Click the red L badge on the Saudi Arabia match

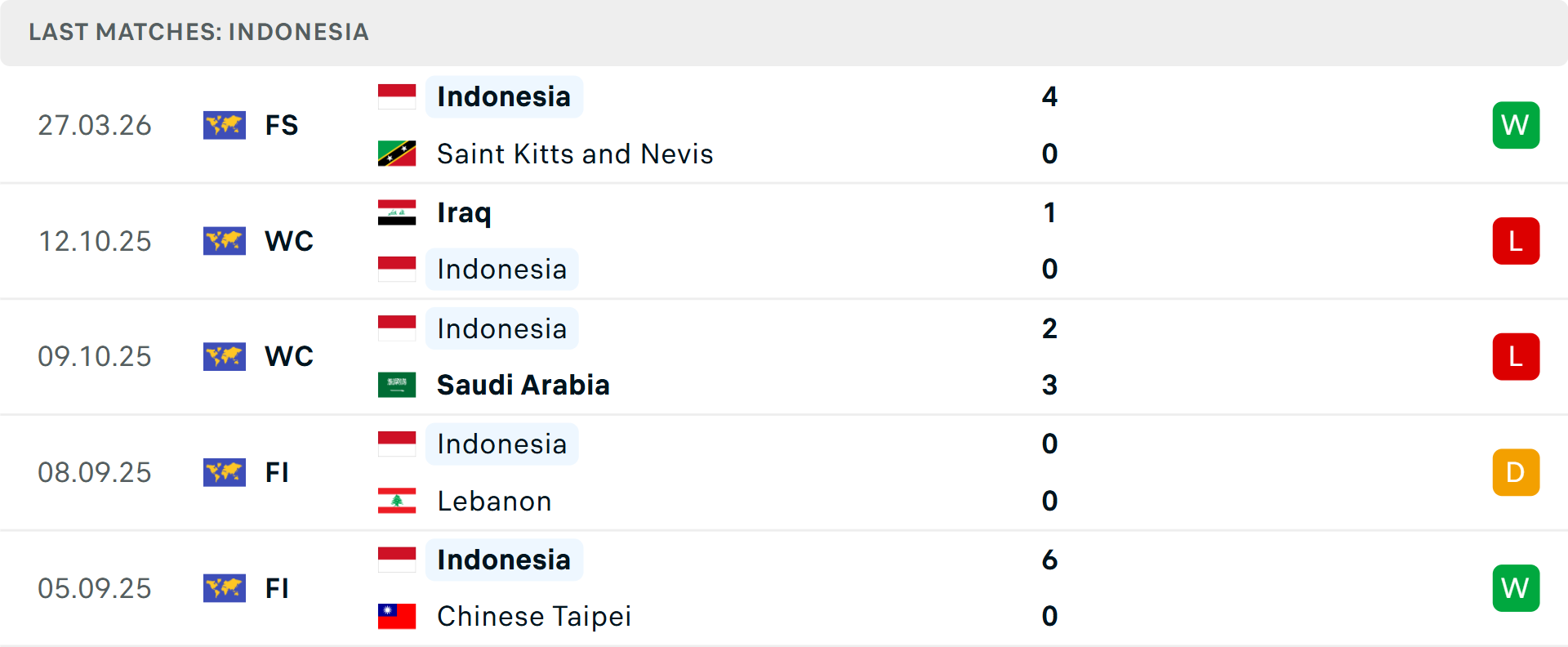(x=1516, y=356)
